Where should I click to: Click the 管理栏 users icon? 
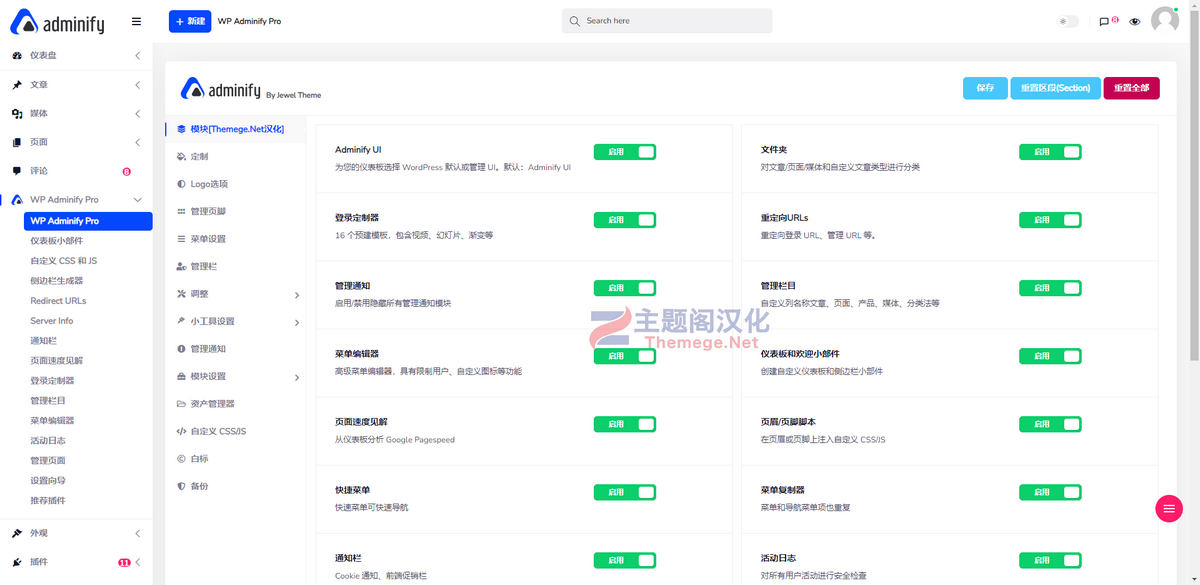click(x=181, y=267)
